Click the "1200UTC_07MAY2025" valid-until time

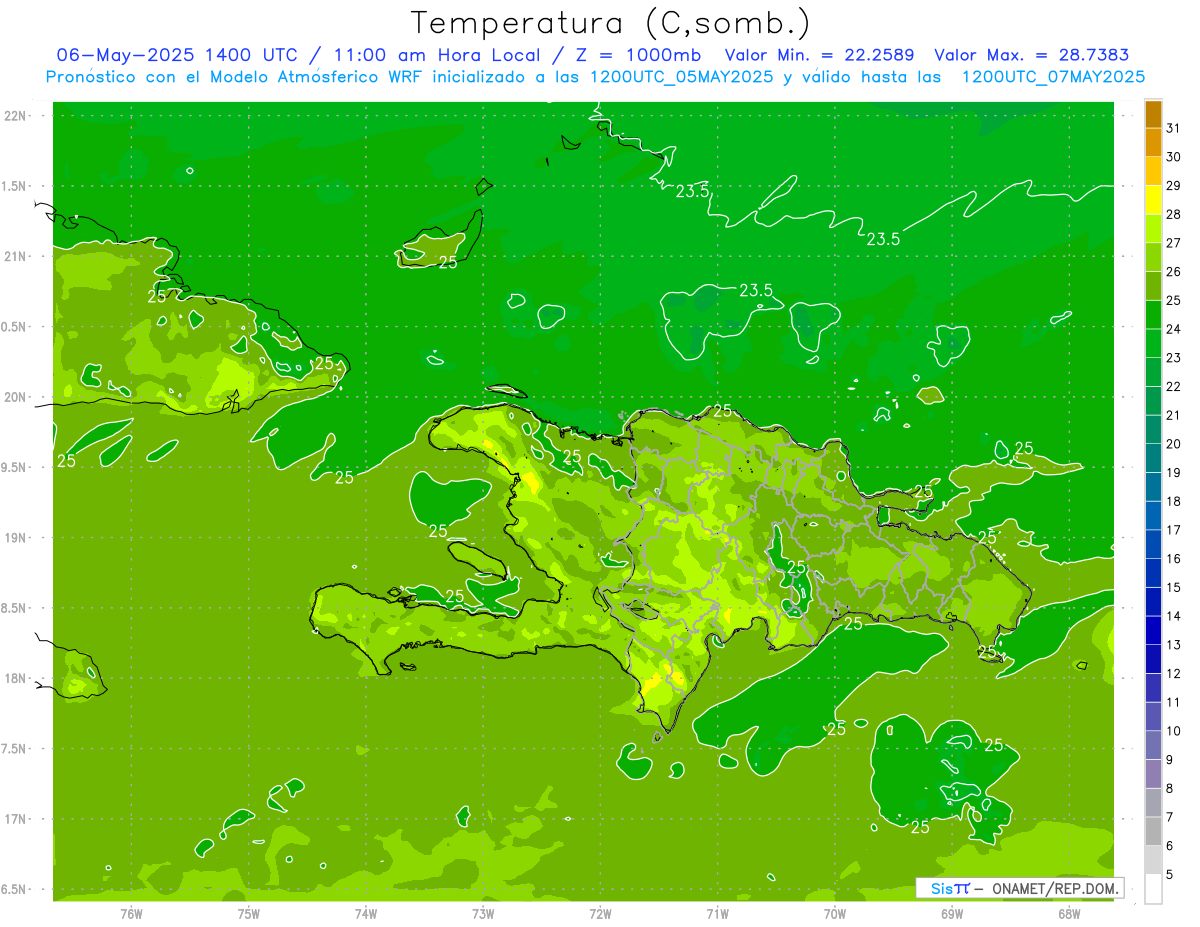point(1053,76)
